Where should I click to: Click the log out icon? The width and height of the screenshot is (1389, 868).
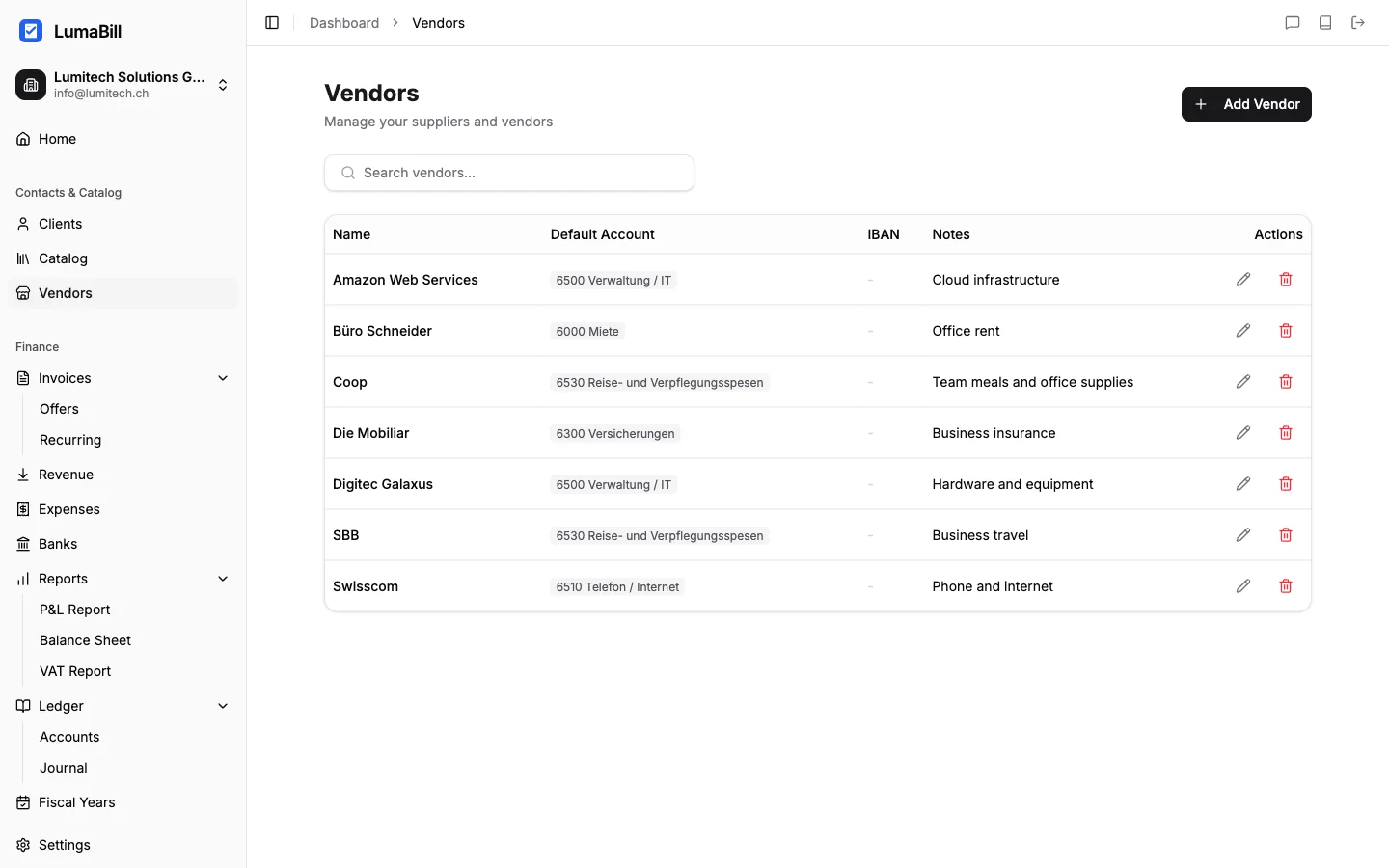click(1358, 23)
